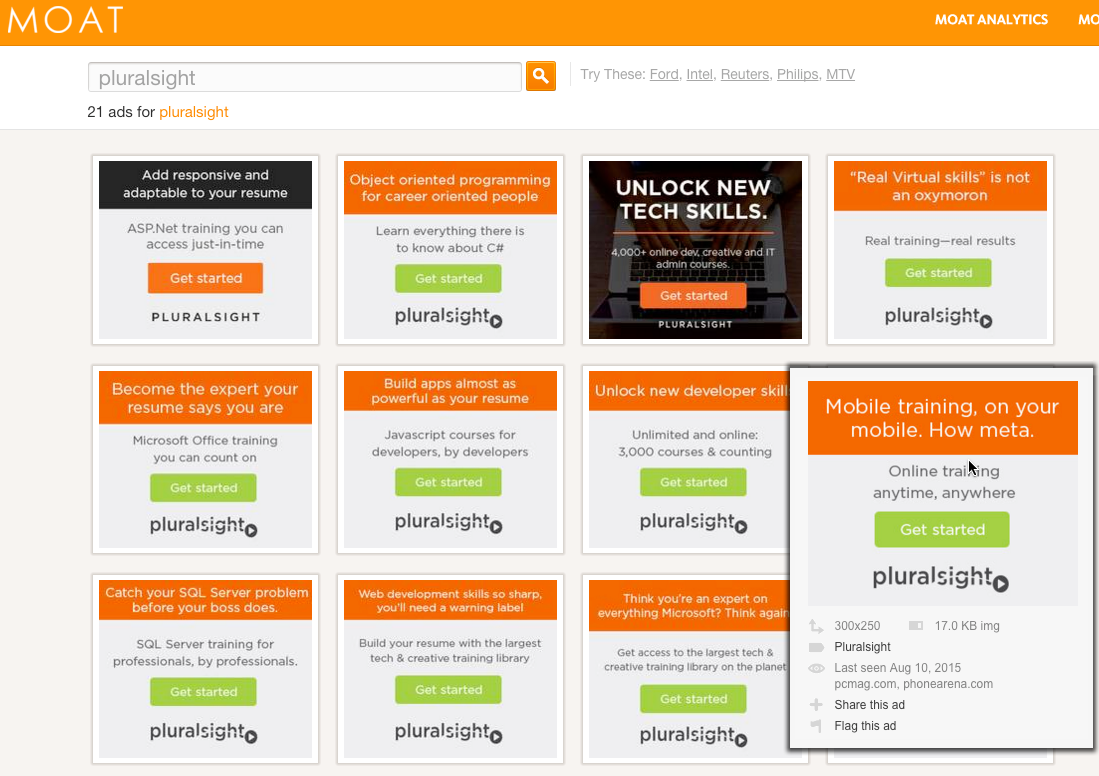Open the MTV example search link

click(x=840, y=74)
